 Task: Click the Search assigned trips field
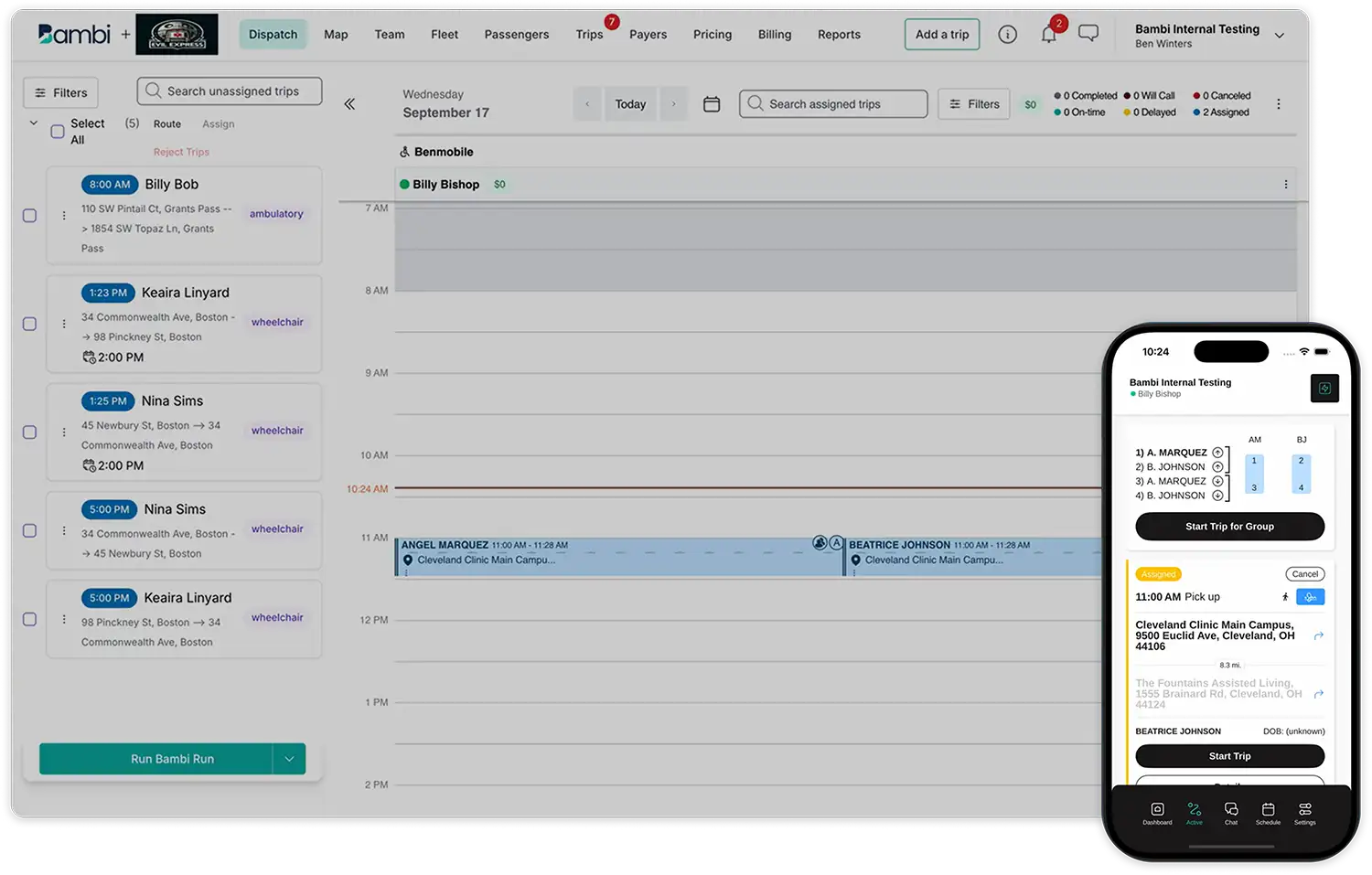click(x=833, y=104)
